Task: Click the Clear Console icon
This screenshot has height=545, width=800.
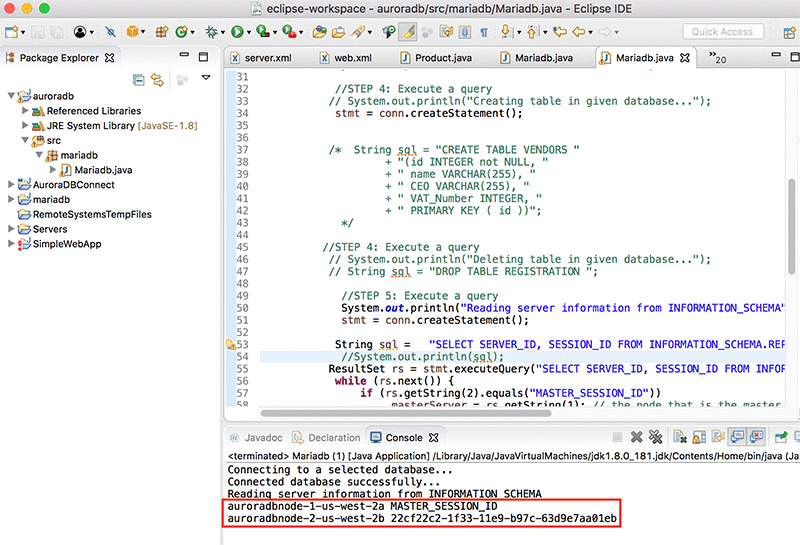Action: pyautogui.click(x=679, y=437)
